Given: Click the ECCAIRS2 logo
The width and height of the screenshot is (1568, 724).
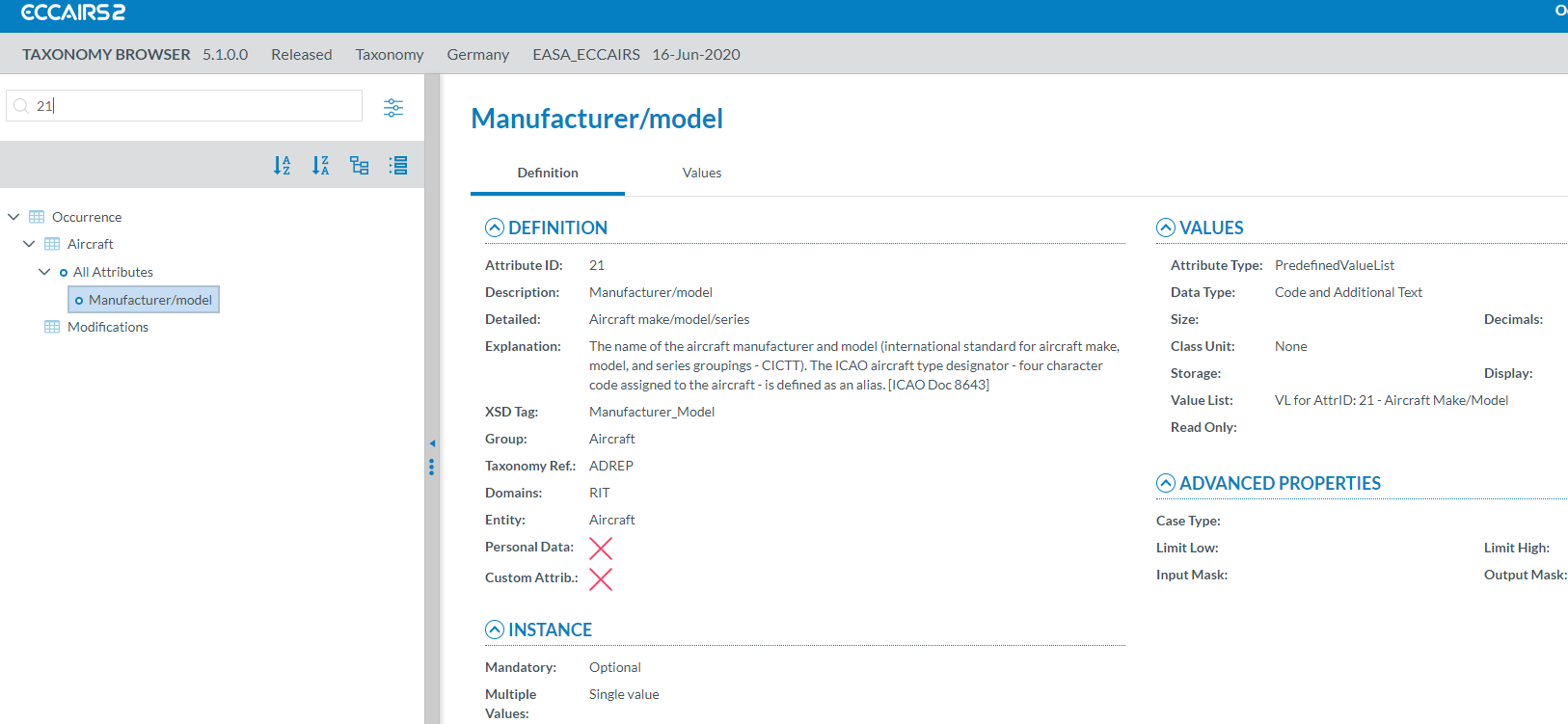Looking at the screenshot, I should [73, 13].
